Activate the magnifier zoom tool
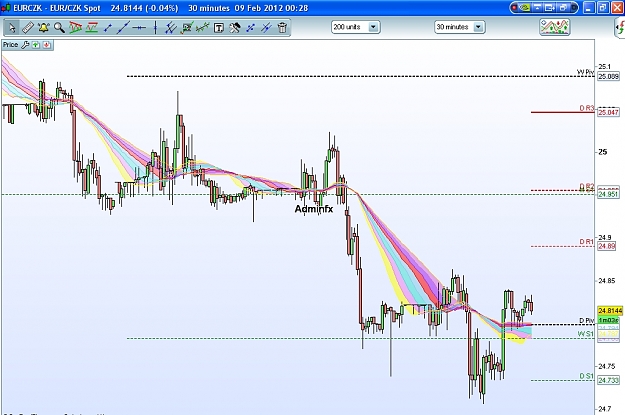The width and height of the screenshot is (625, 415). tap(59, 28)
